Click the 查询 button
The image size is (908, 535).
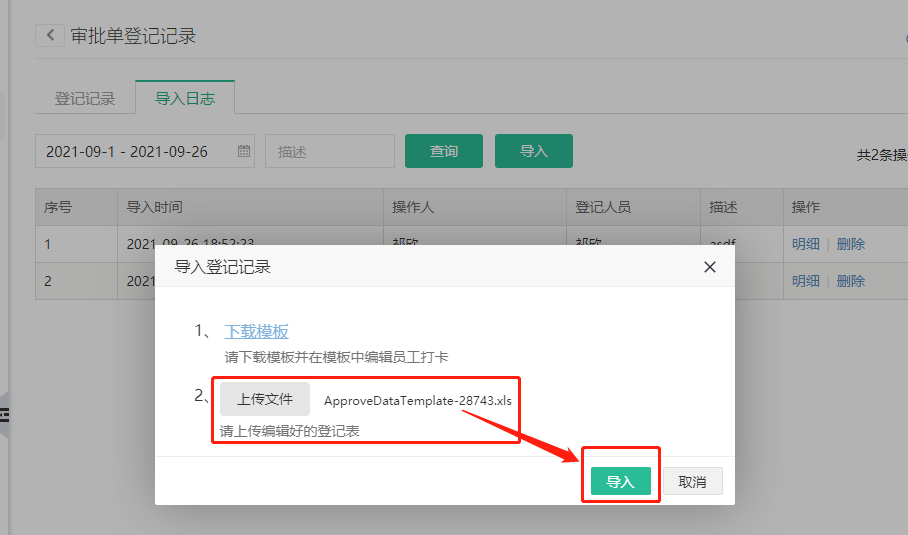point(444,151)
